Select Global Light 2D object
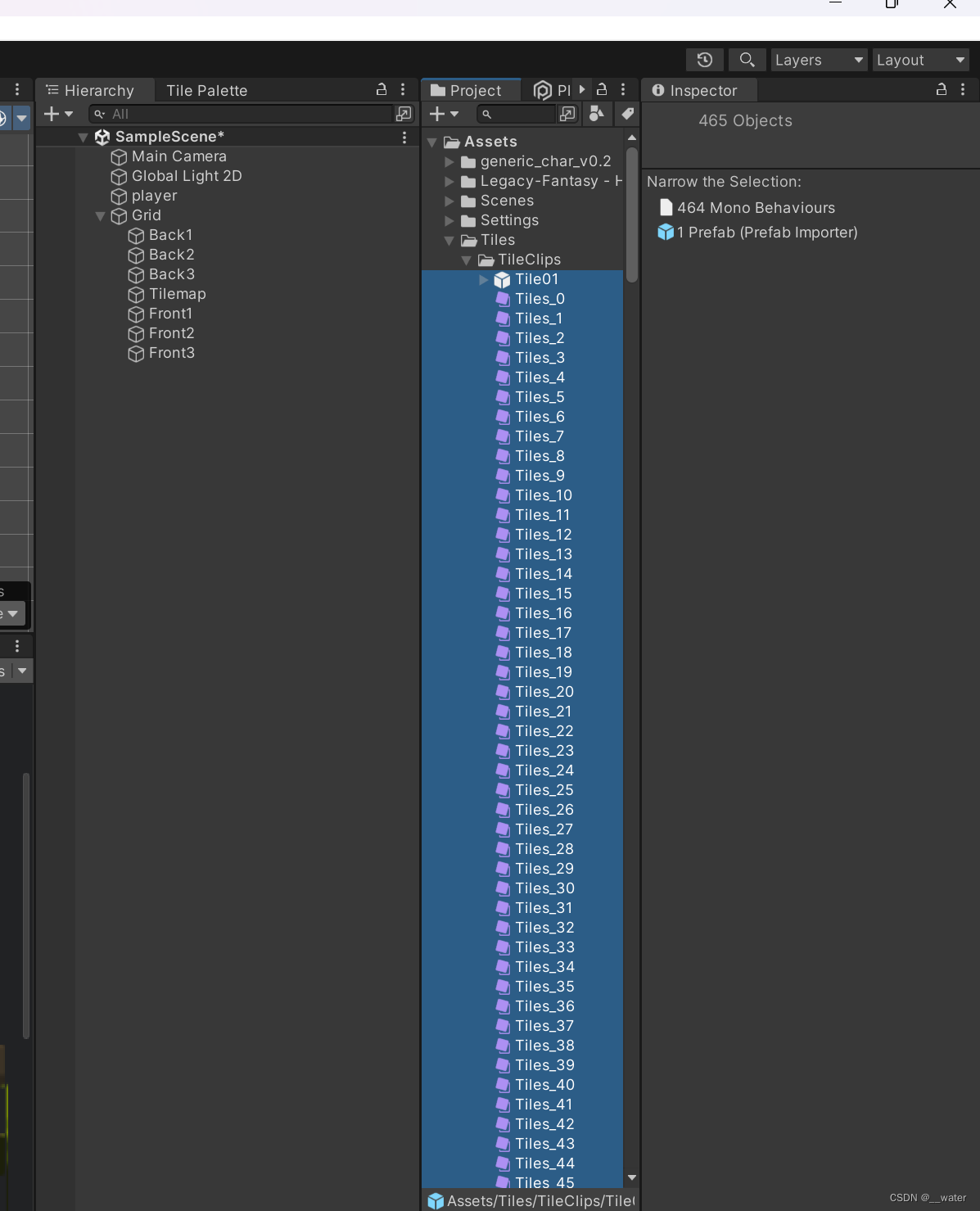Viewport: 980px width, 1211px height. click(x=187, y=176)
